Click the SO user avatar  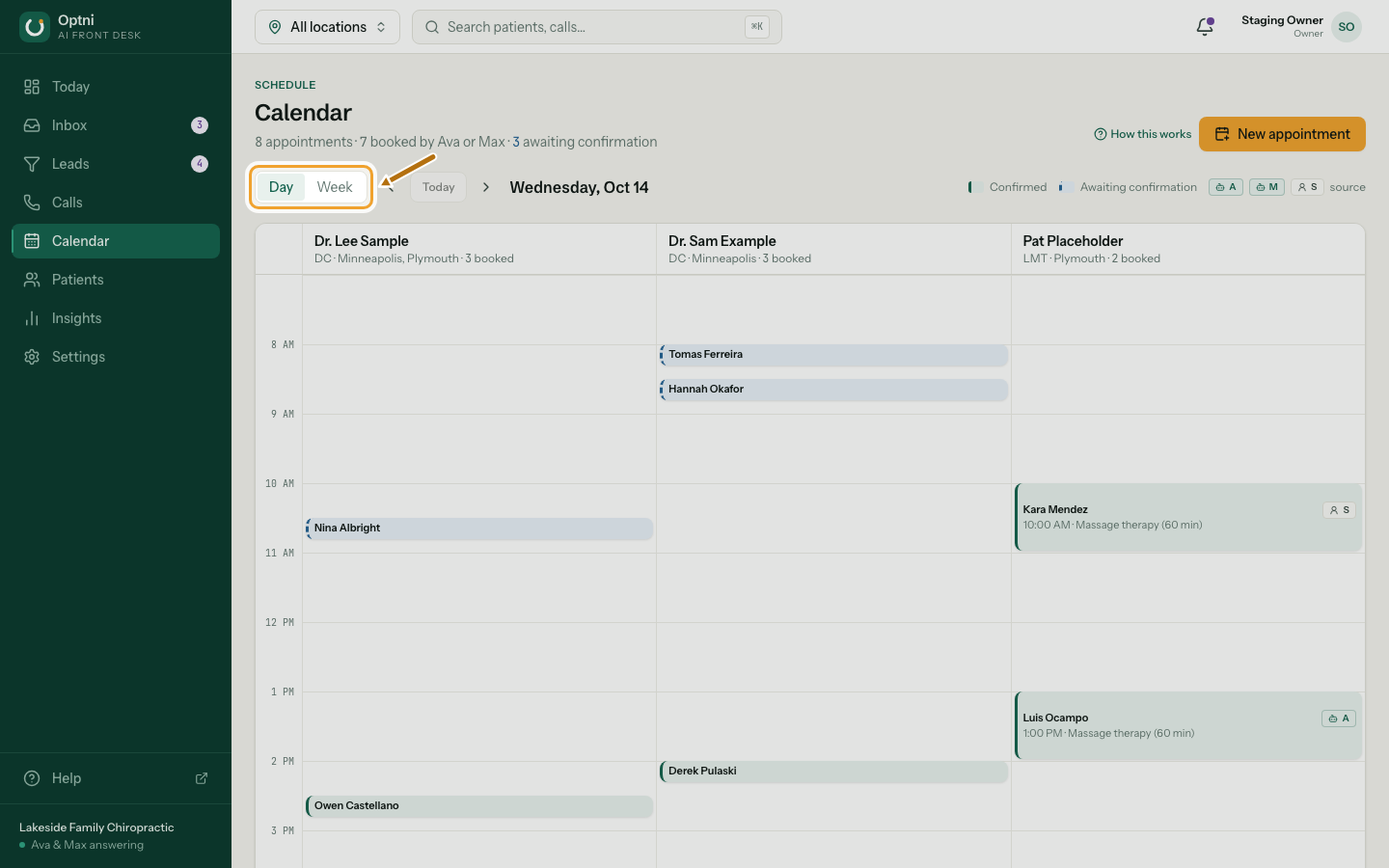(1347, 27)
